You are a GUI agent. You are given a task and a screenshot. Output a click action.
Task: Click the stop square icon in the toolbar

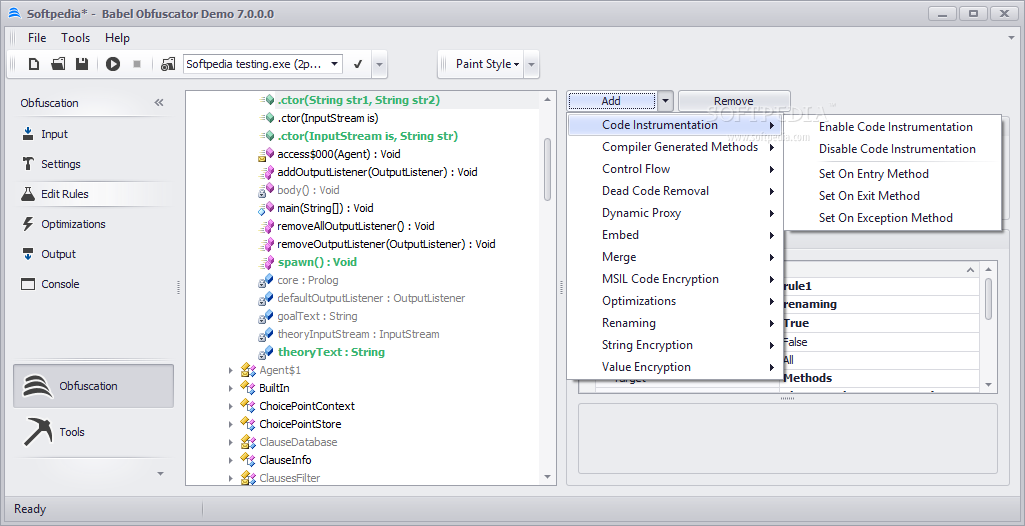point(137,64)
